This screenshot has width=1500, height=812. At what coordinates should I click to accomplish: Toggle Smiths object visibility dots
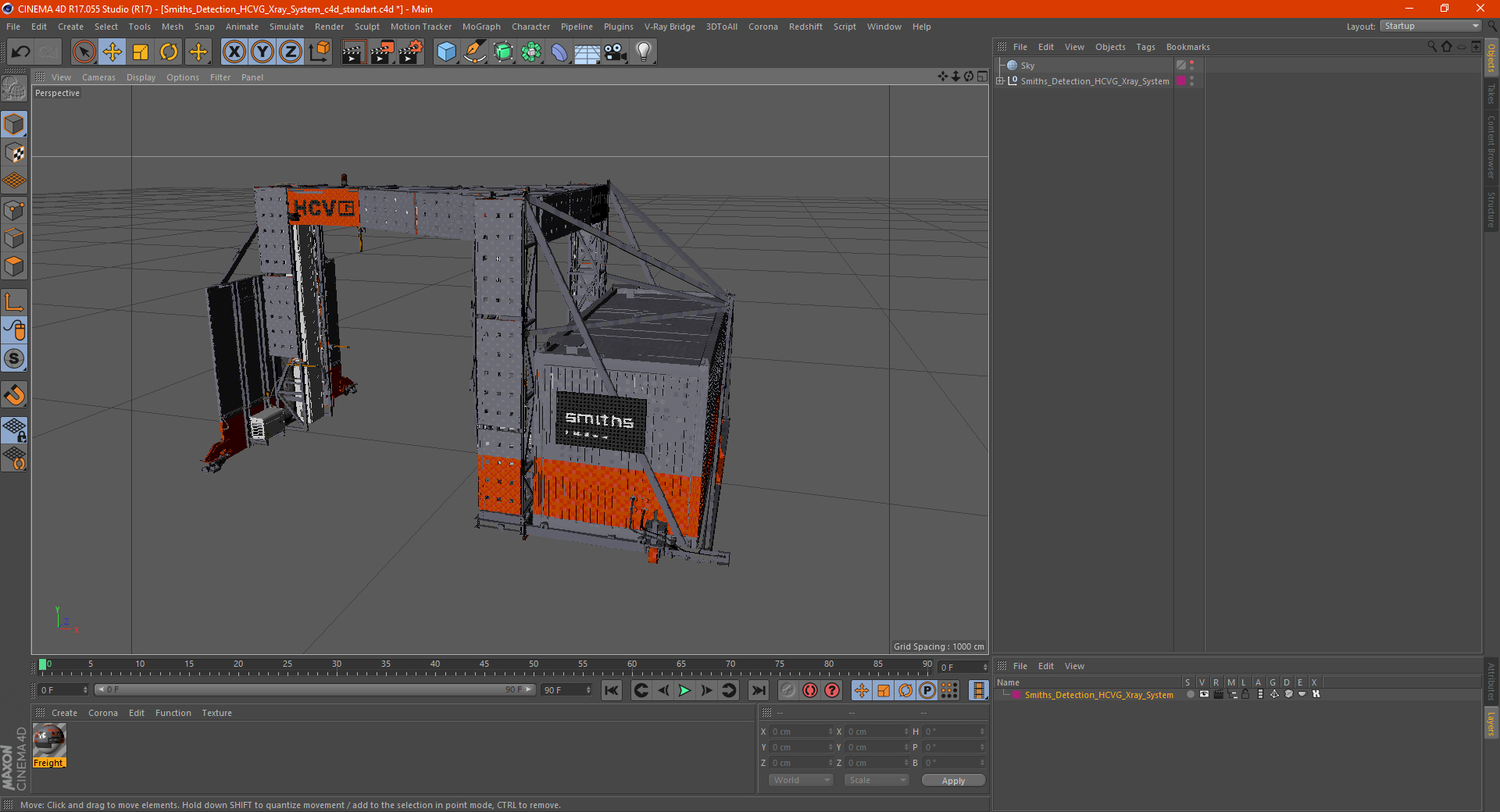pos(1192,81)
